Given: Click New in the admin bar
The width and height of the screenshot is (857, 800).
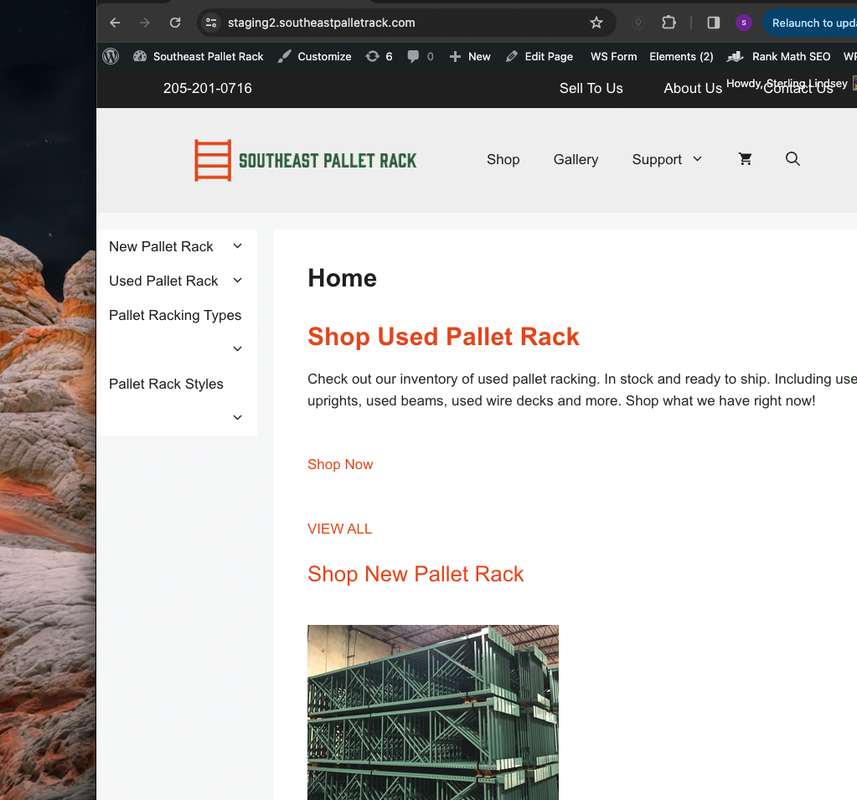Looking at the screenshot, I should (470, 56).
